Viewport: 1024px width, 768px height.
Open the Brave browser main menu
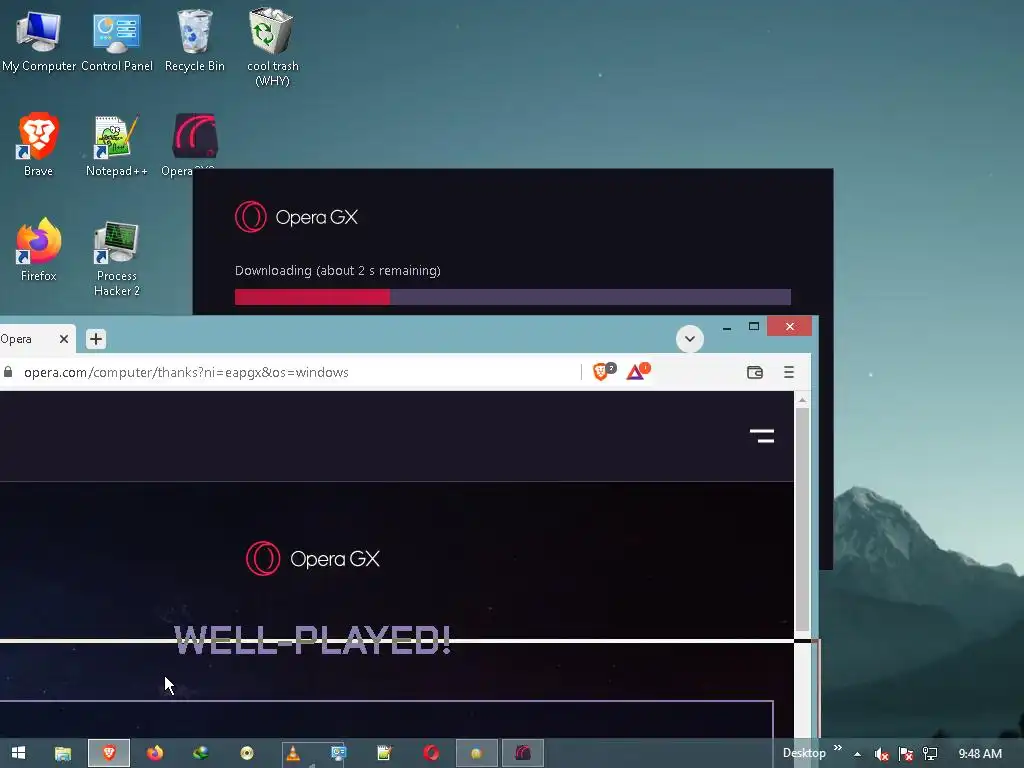click(x=789, y=372)
